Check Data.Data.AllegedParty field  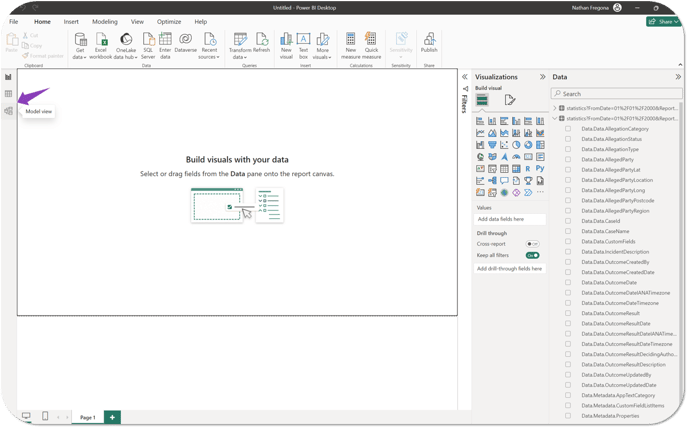point(568,160)
